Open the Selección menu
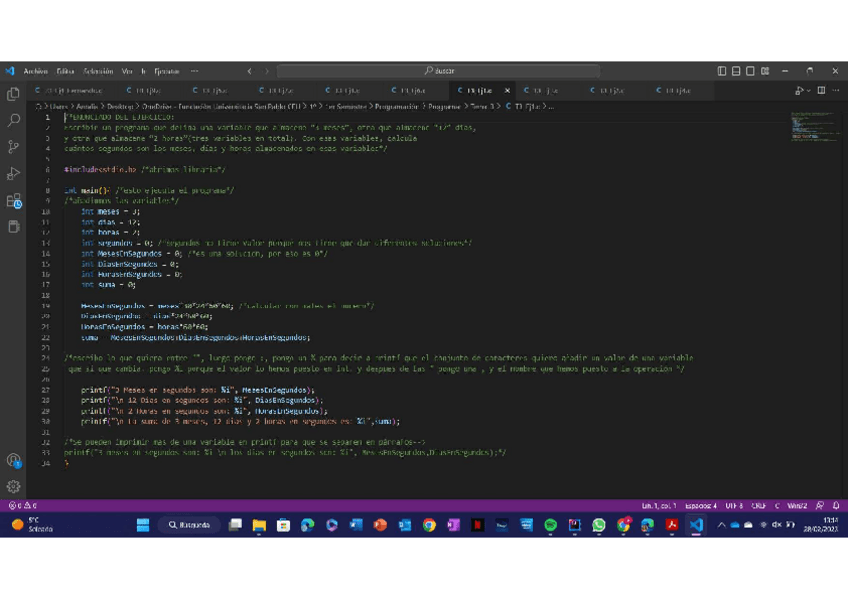 point(98,71)
